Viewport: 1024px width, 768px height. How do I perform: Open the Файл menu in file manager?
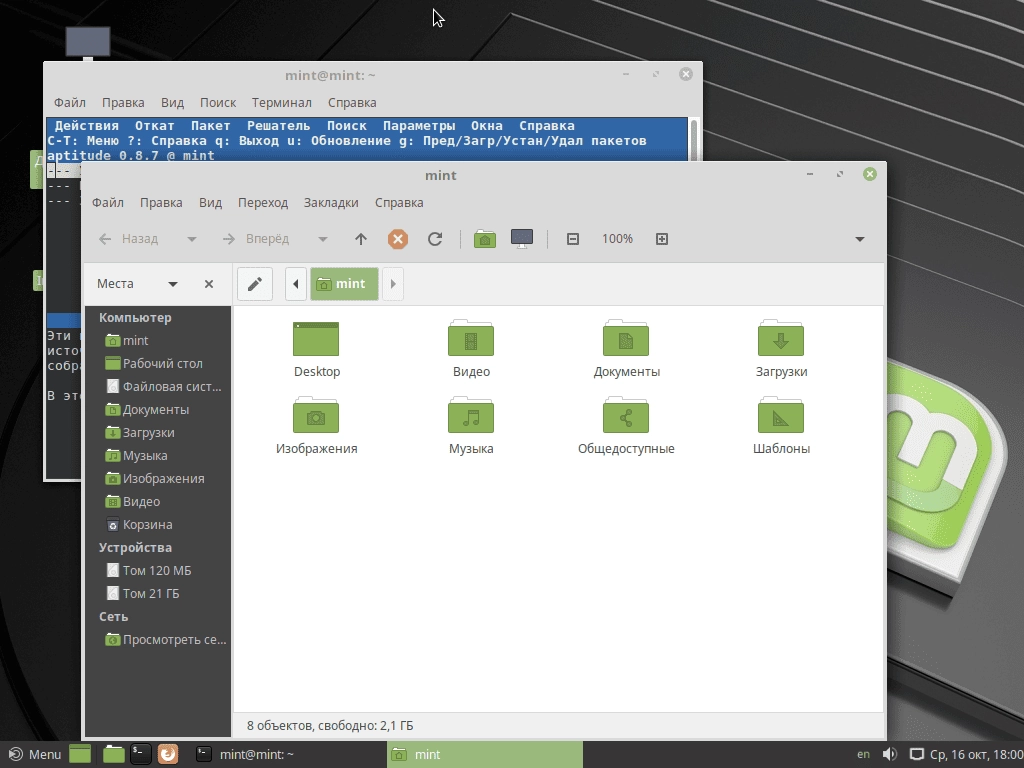pos(108,202)
